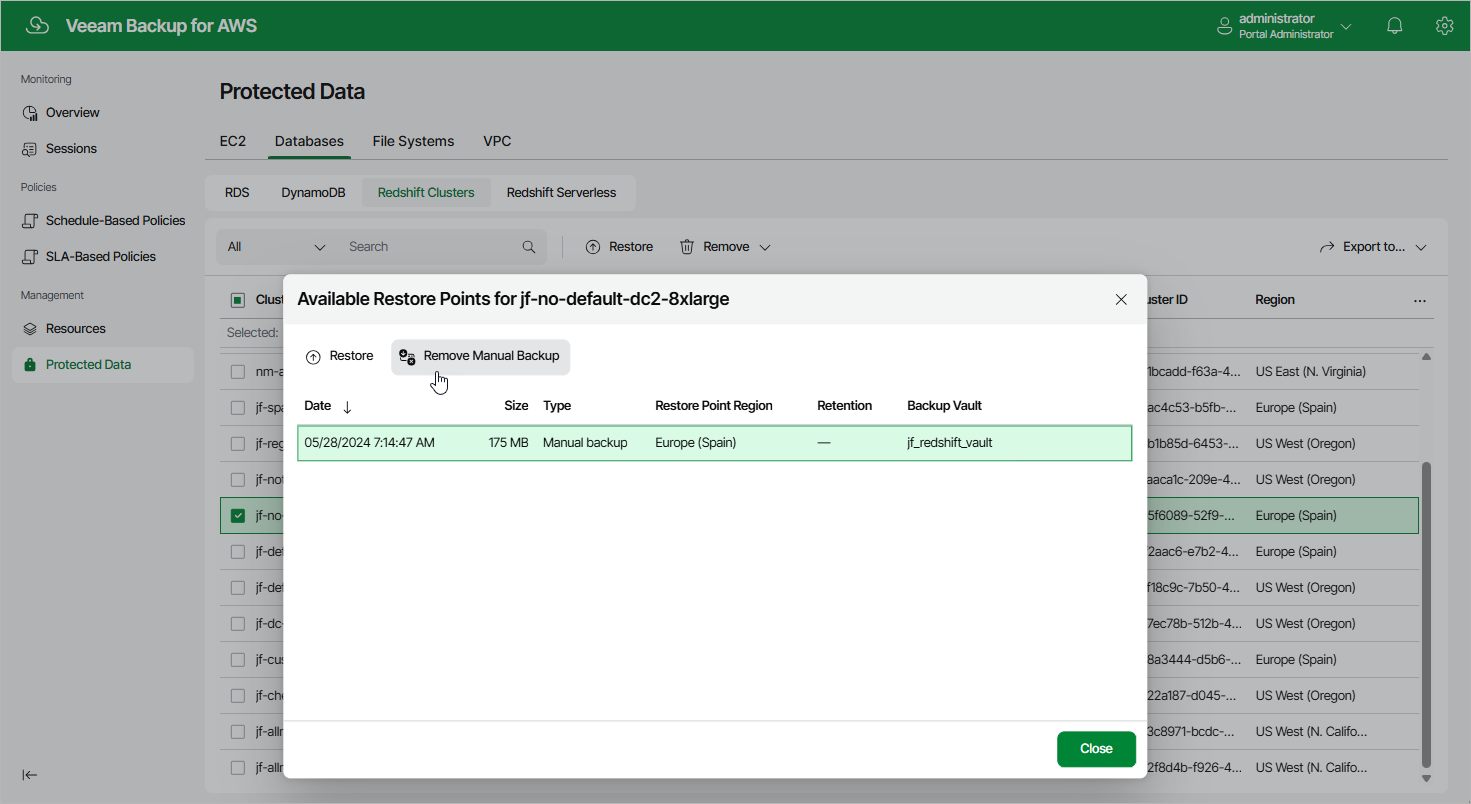Viewport: 1471px width, 804px height.
Task: Click the SLA-Based Policies icon
Action: [x=30, y=257]
